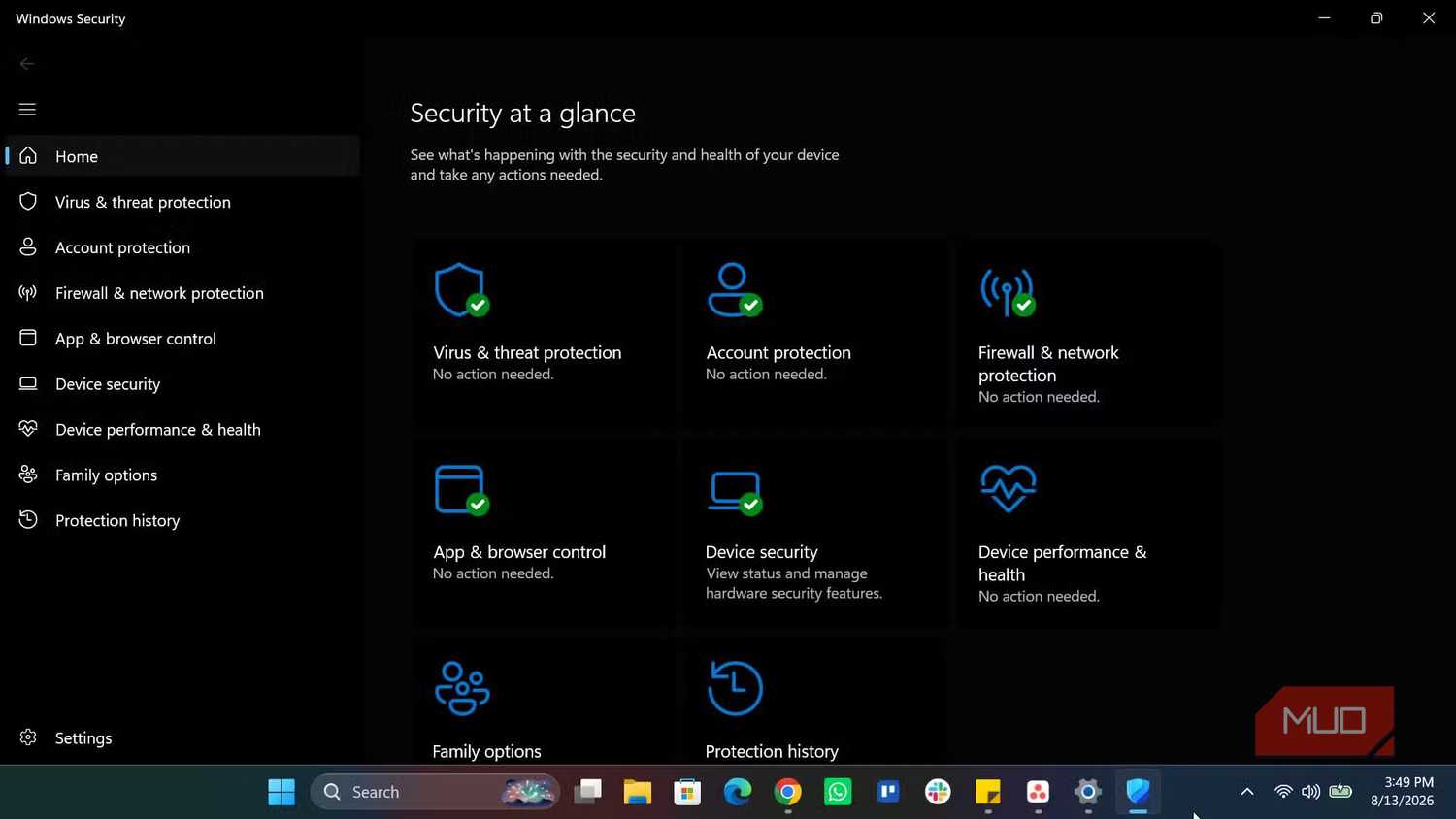The width and height of the screenshot is (1456, 819).
Task: Open Windows Settings gear in taskbar
Action: tap(1088, 792)
